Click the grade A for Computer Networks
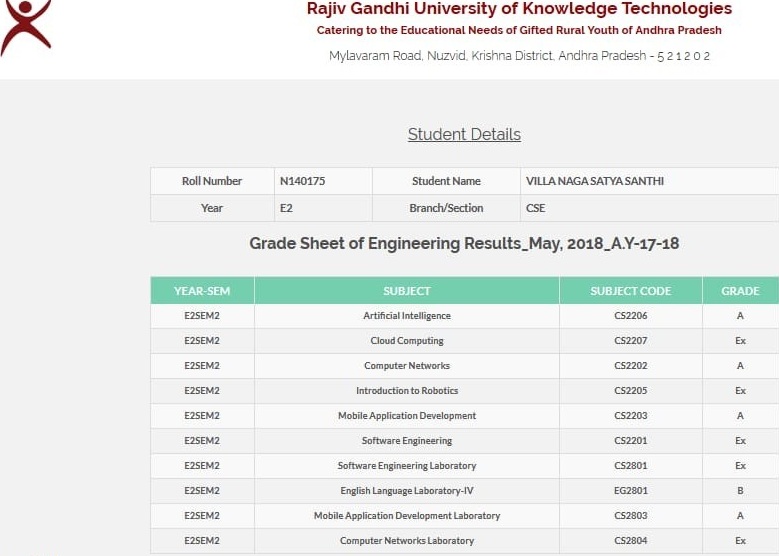The height and width of the screenshot is (556, 779). (x=740, y=366)
